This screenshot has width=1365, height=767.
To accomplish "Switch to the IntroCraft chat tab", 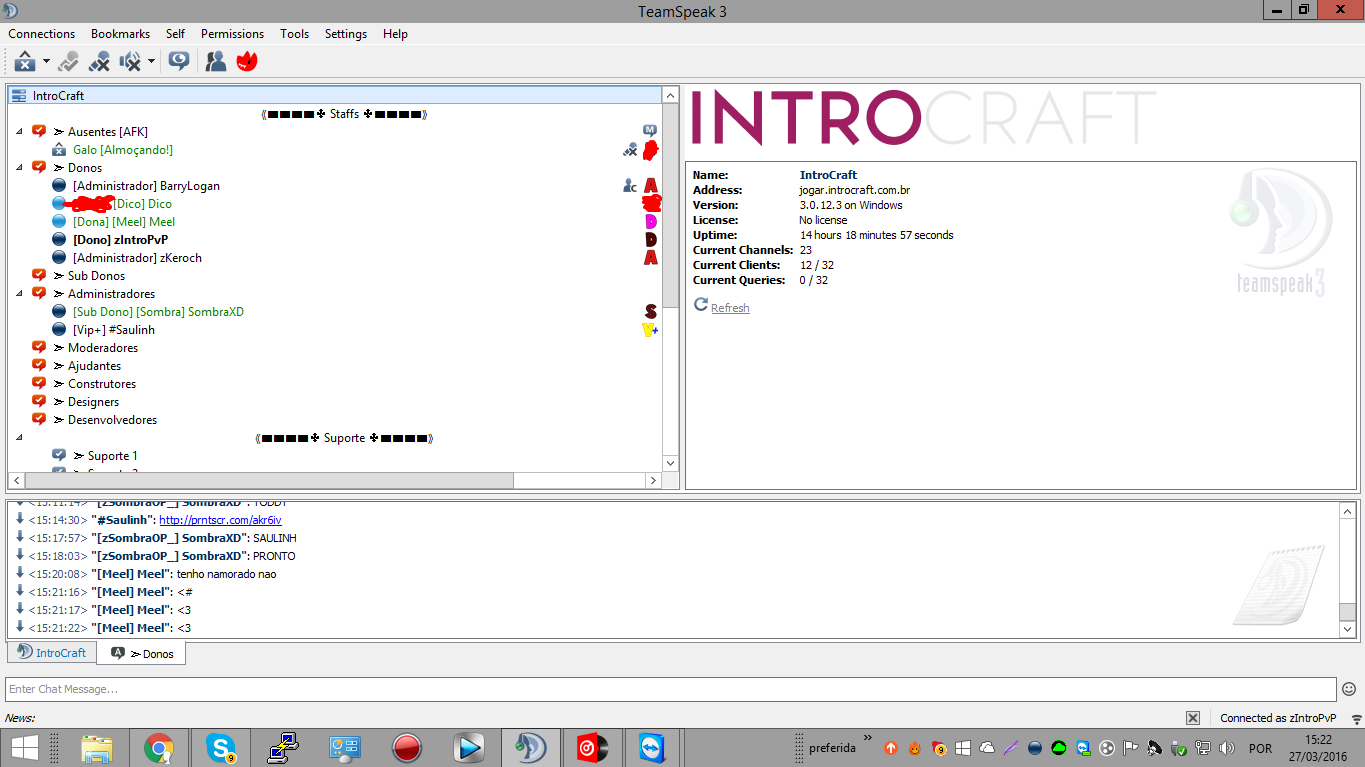I will [52, 653].
